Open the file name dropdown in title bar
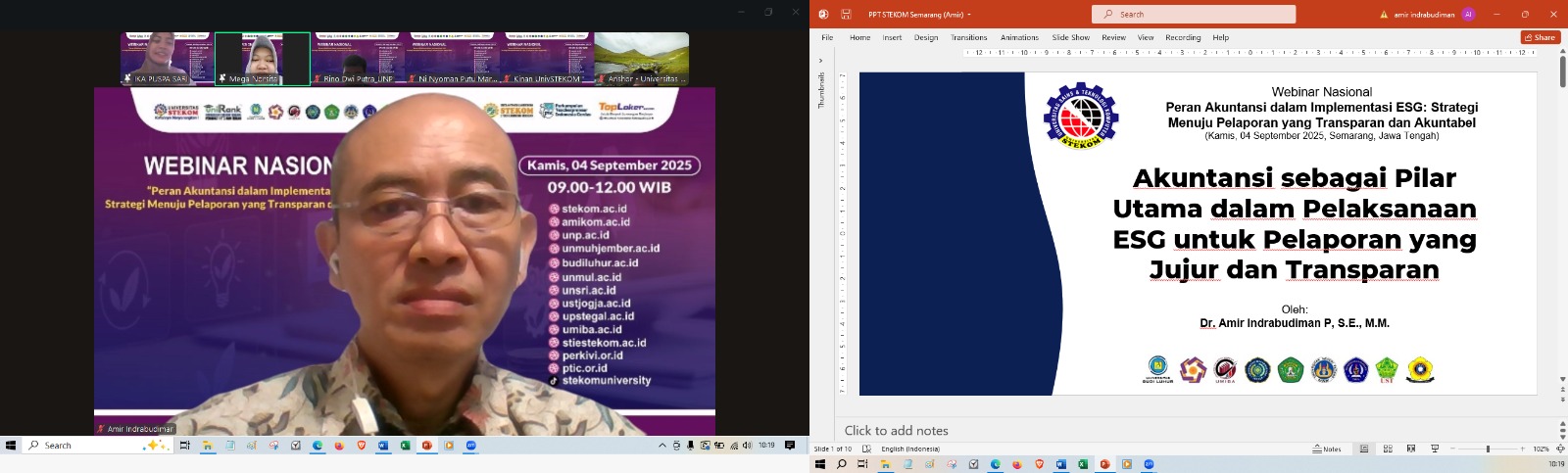This screenshot has width=1568, height=473. click(969, 15)
